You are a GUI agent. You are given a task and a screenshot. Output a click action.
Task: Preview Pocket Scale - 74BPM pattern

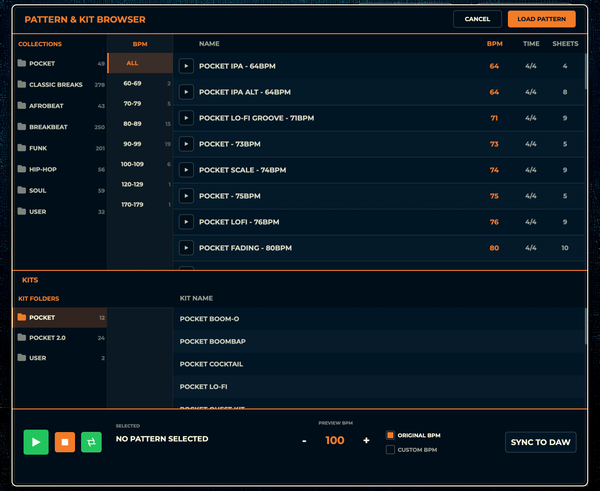[186, 170]
